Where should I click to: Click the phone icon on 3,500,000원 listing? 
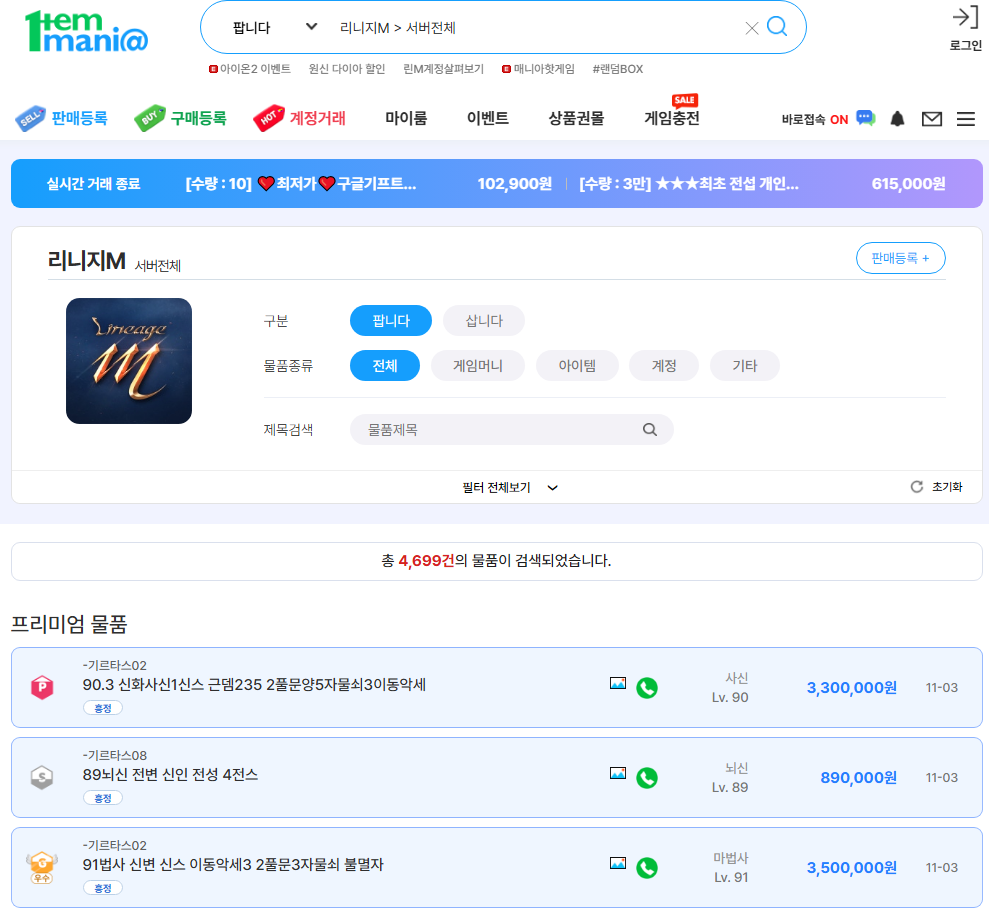tap(647, 868)
